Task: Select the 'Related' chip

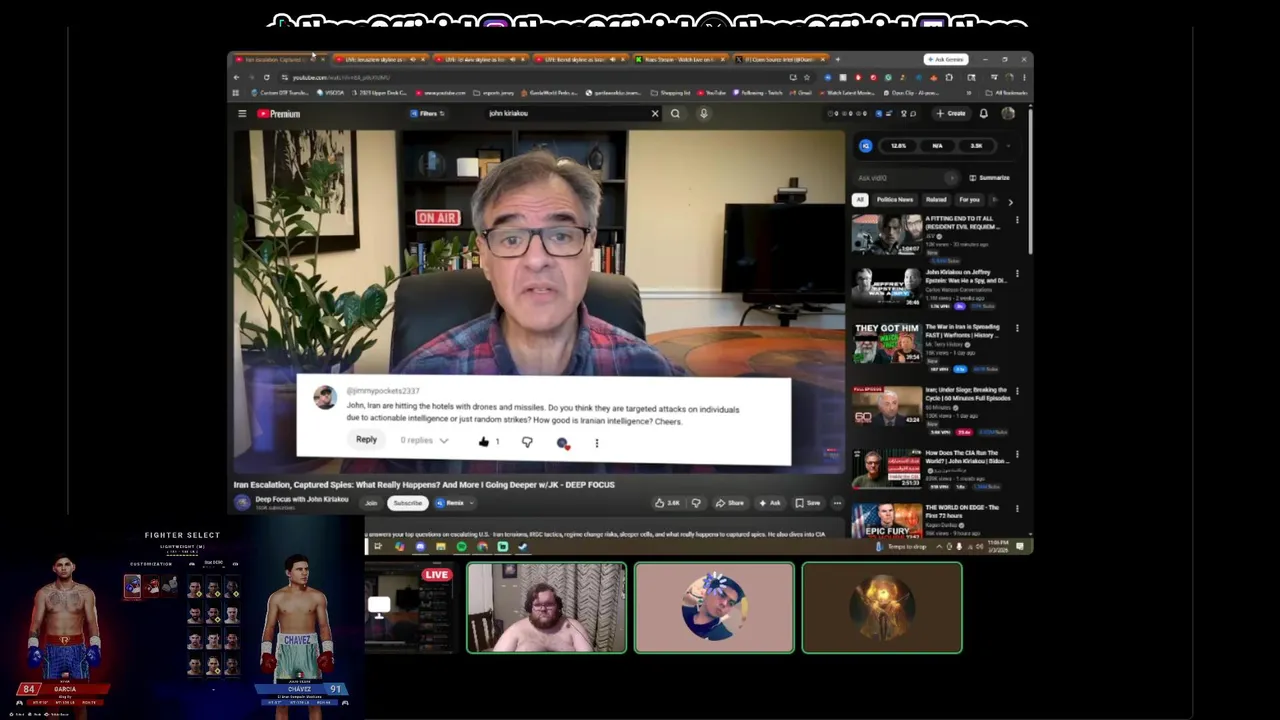Action: pos(936,200)
